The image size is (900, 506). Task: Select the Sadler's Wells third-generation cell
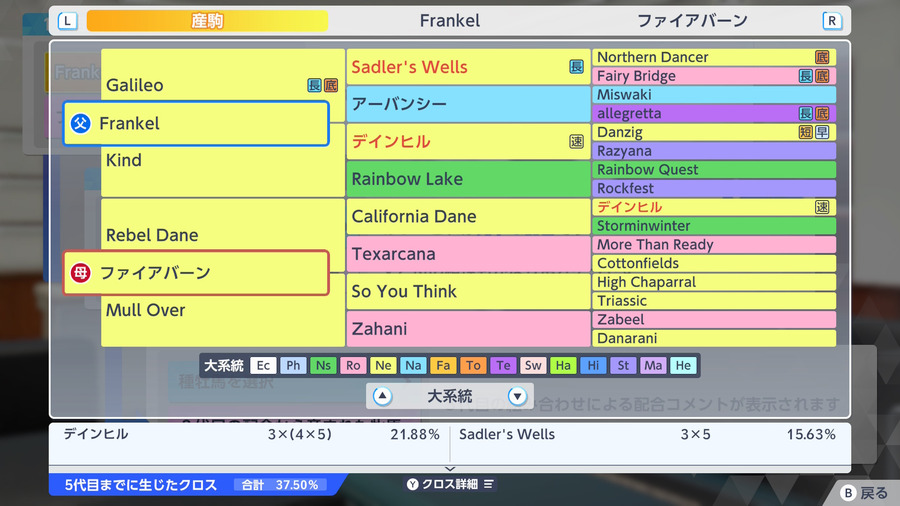pyautogui.click(x=468, y=67)
